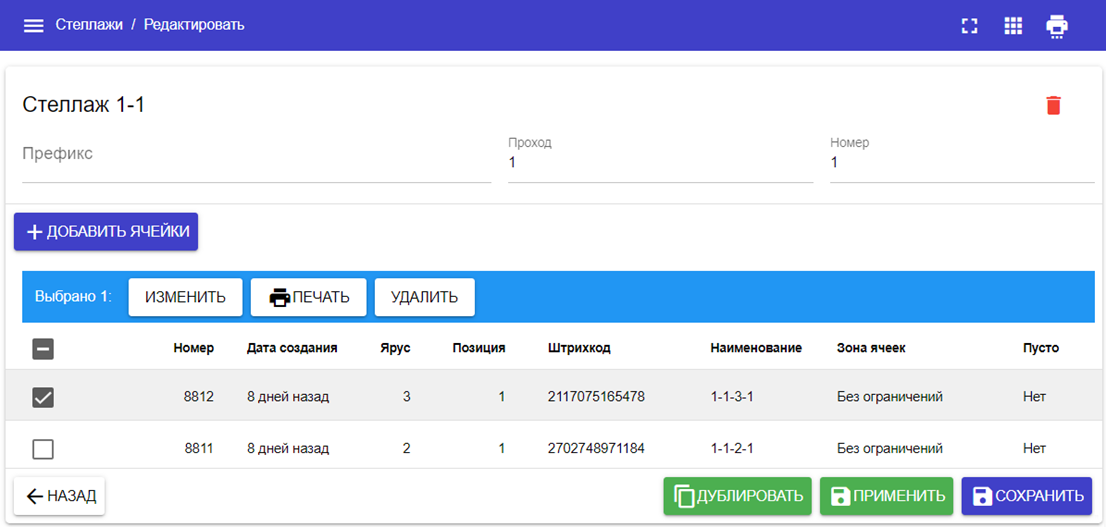Image resolution: width=1106 pixels, height=527 pixels.
Task: Open the hamburger navigation menu
Action: click(34, 25)
